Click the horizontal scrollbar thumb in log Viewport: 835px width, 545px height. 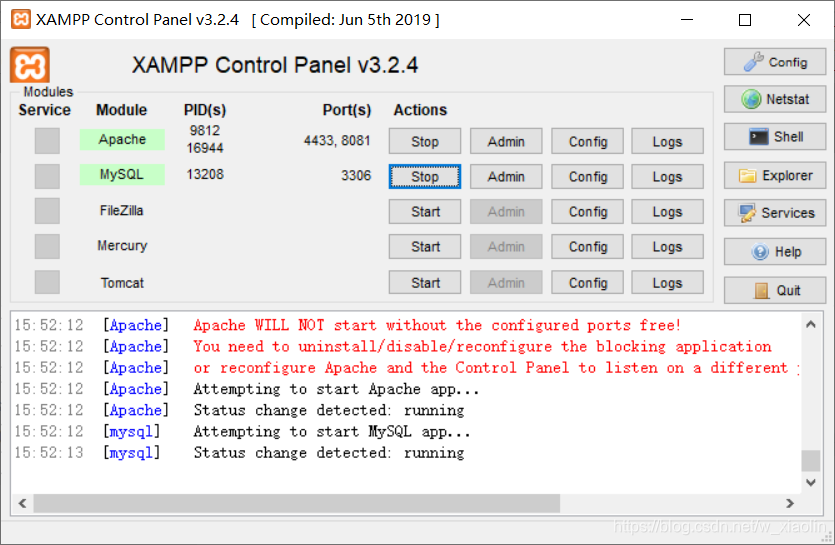click(x=297, y=503)
